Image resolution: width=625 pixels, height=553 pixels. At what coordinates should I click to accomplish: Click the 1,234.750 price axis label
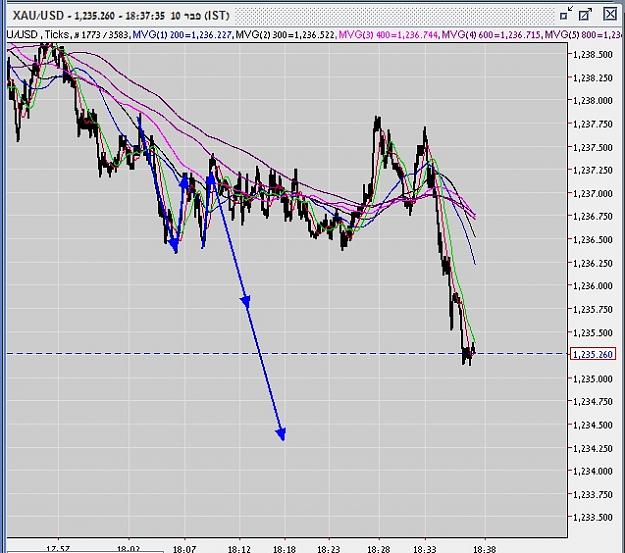point(593,401)
